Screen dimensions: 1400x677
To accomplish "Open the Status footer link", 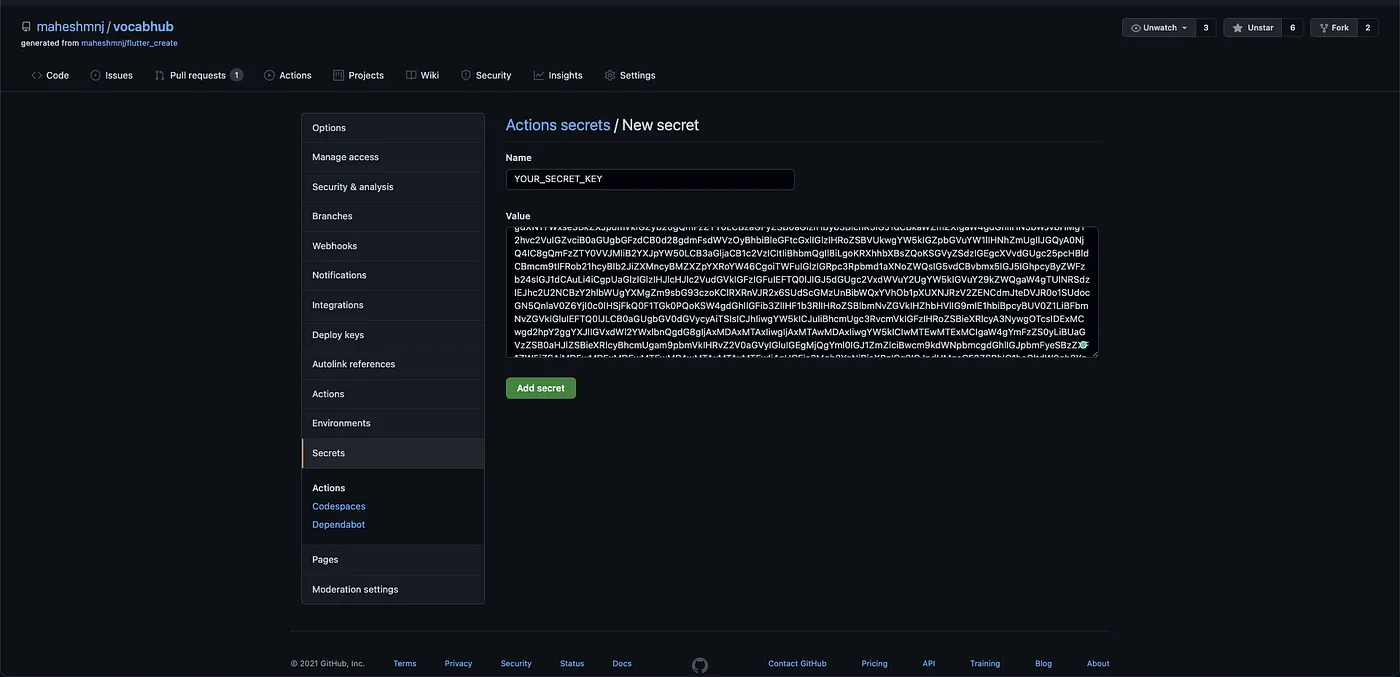I will (572, 664).
